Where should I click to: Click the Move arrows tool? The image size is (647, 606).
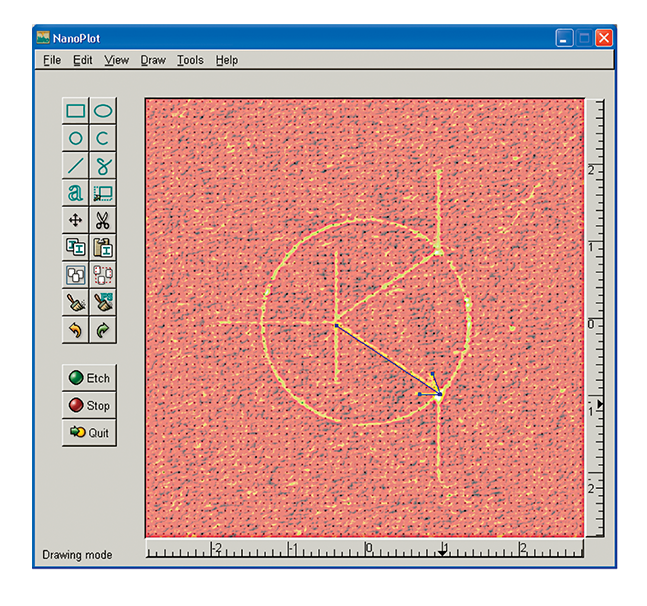point(76,219)
